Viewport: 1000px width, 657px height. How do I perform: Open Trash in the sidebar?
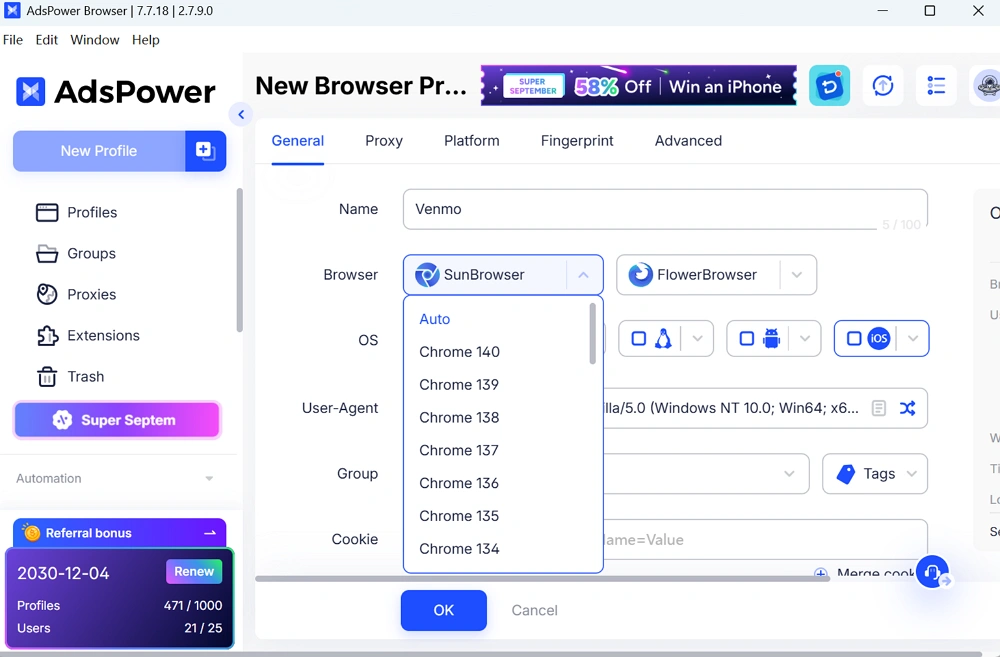pyautogui.click(x=85, y=377)
